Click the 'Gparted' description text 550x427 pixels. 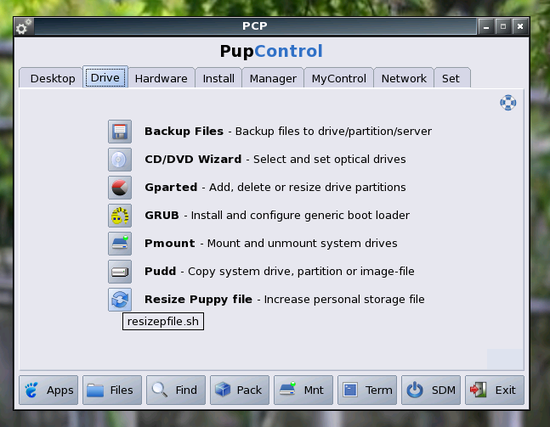tap(275, 188)
